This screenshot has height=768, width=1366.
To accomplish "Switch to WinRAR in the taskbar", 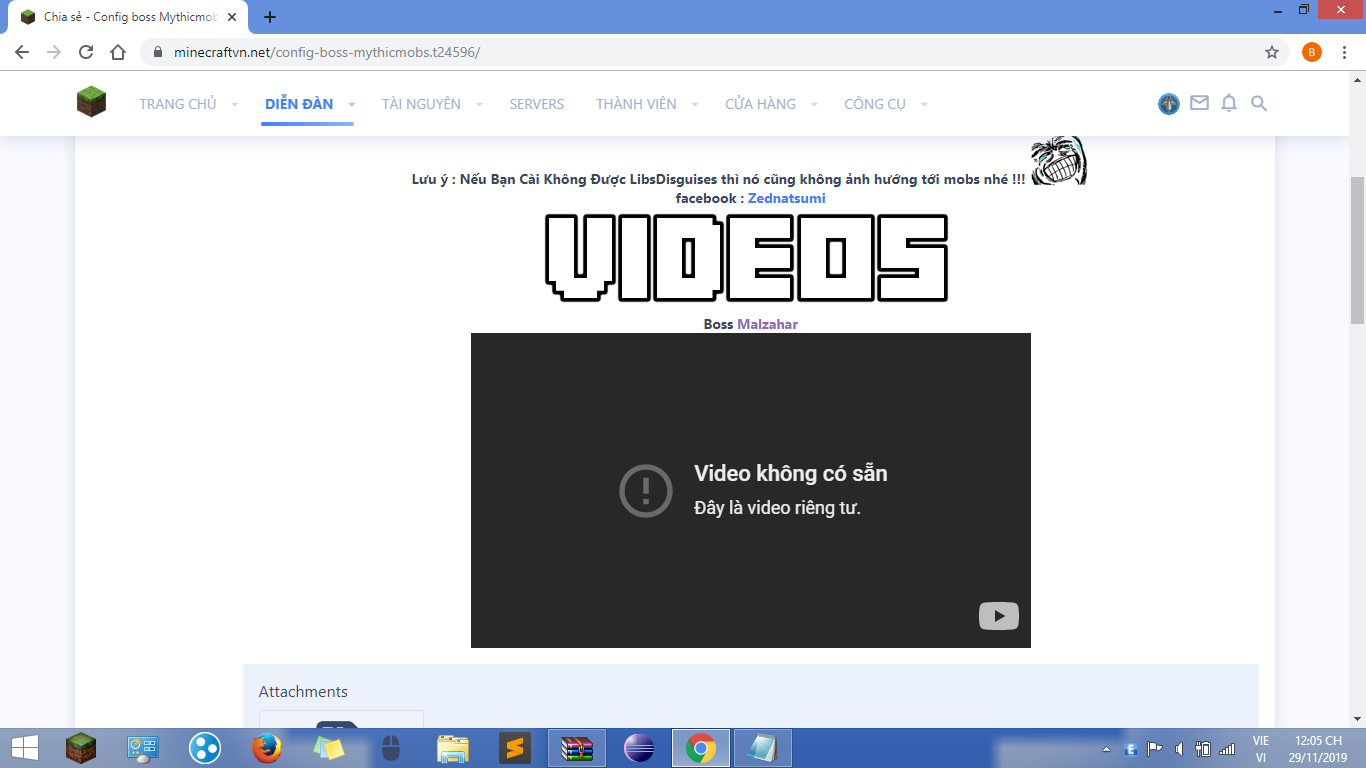I will point(577,748).
